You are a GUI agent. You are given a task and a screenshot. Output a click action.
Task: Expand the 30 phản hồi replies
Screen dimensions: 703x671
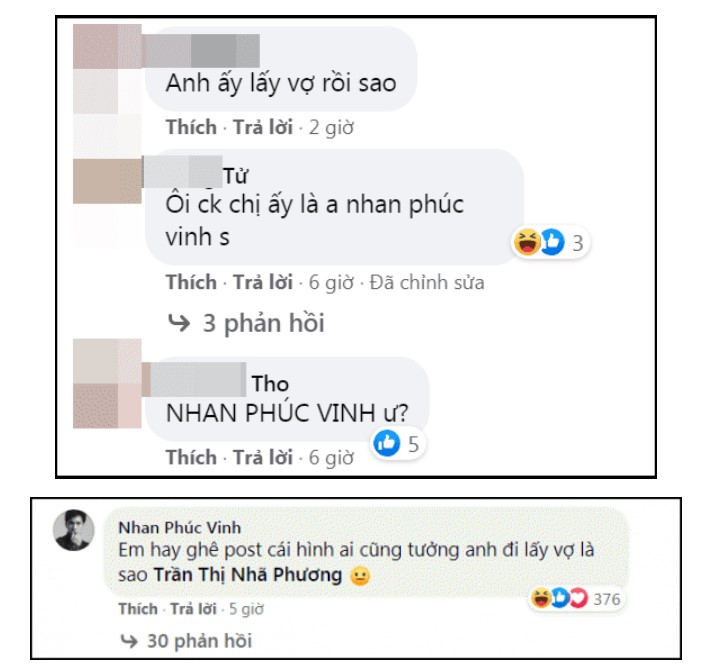[x=200, y=641]
